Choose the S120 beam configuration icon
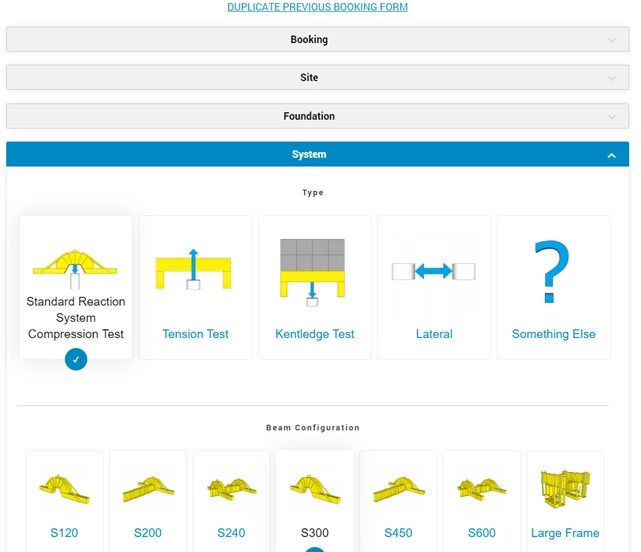Viewport: 641px width, 552px height. pos(64,488)
